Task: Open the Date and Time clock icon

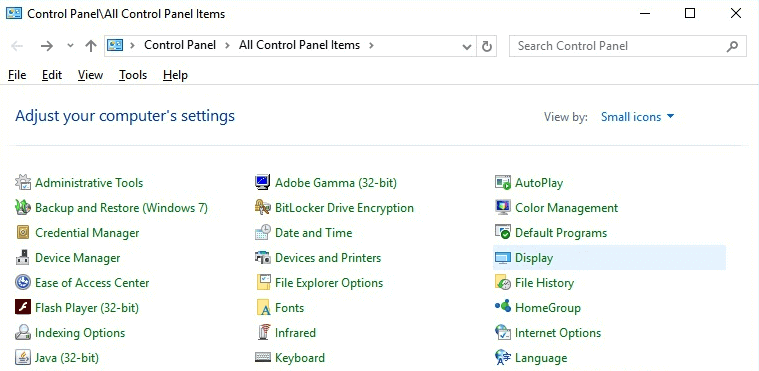Action: coord(262,233)
